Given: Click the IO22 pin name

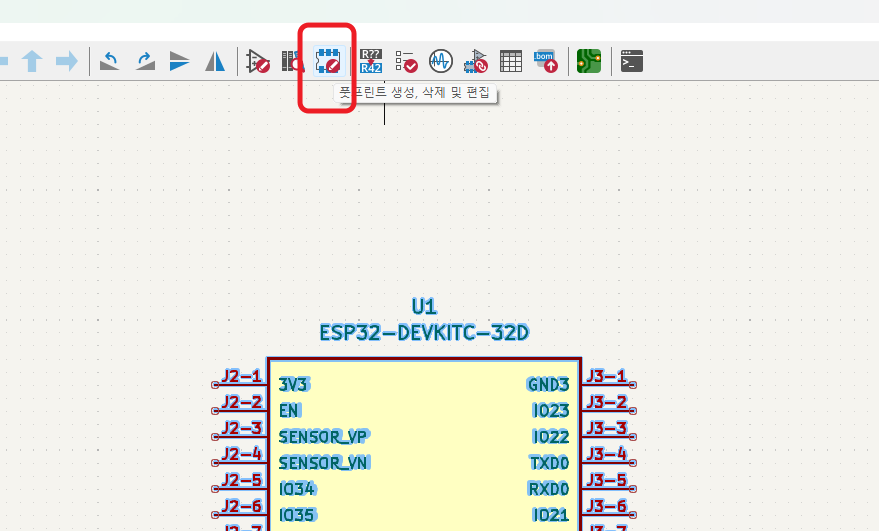Looking at the screenshot, I should [551, 437].
